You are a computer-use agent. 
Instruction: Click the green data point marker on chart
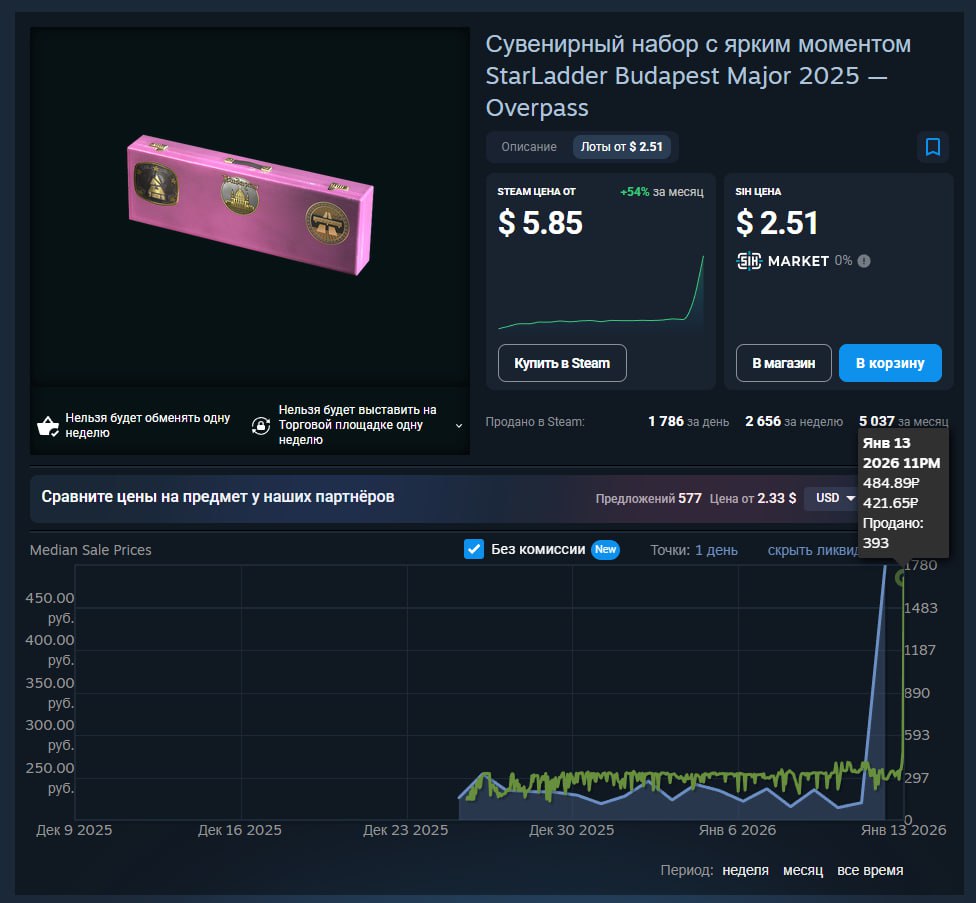coord(902,578)
